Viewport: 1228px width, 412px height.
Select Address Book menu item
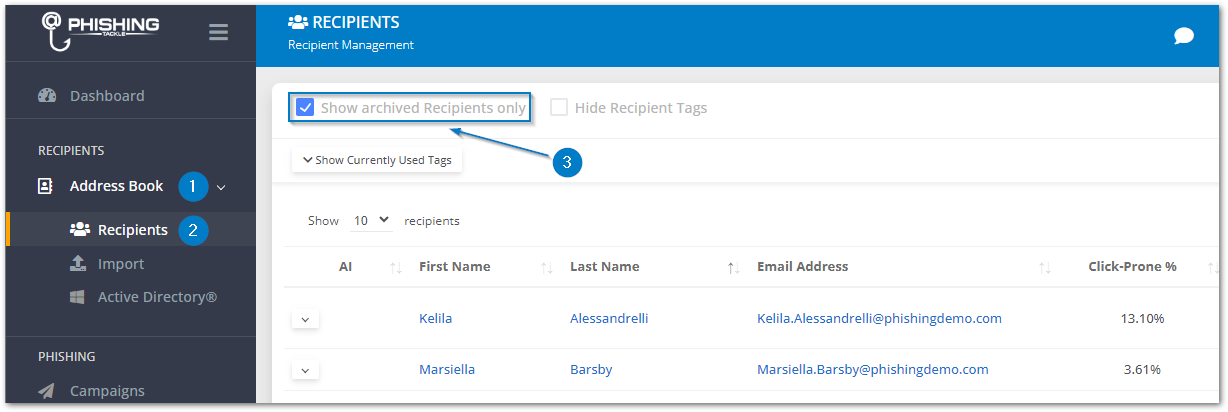click(116, 186)
